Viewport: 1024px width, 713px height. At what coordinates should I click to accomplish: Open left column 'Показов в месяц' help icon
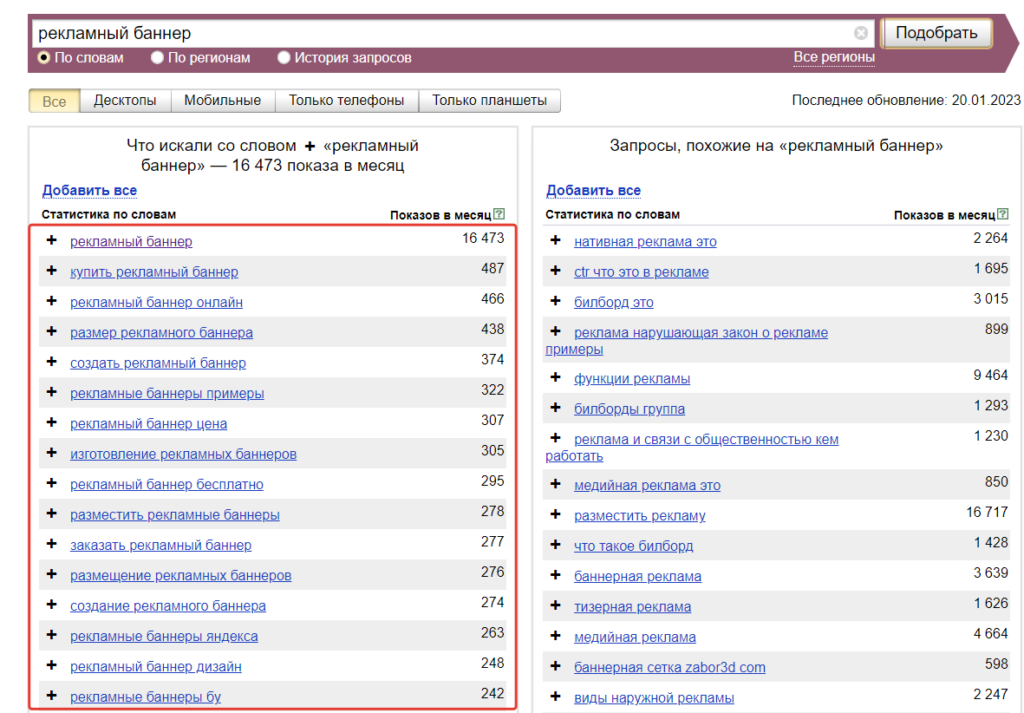pos(500,214)
